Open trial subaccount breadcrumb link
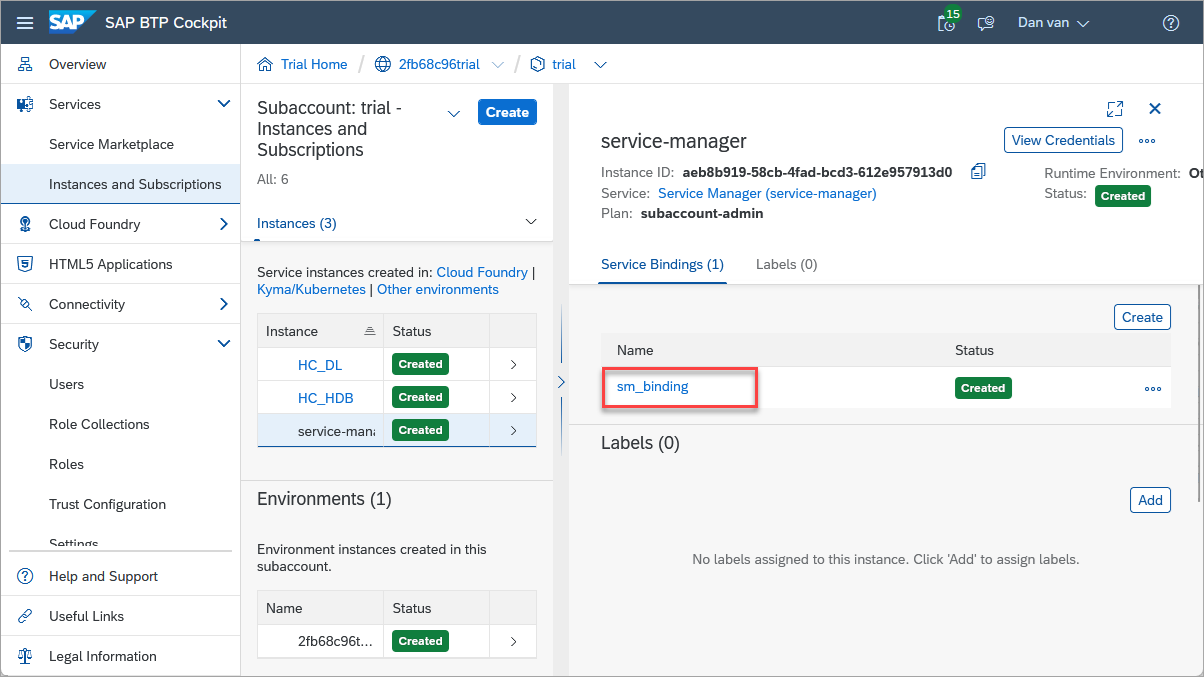This screenshot has width=1204, height=677. (x=564, y=64)
